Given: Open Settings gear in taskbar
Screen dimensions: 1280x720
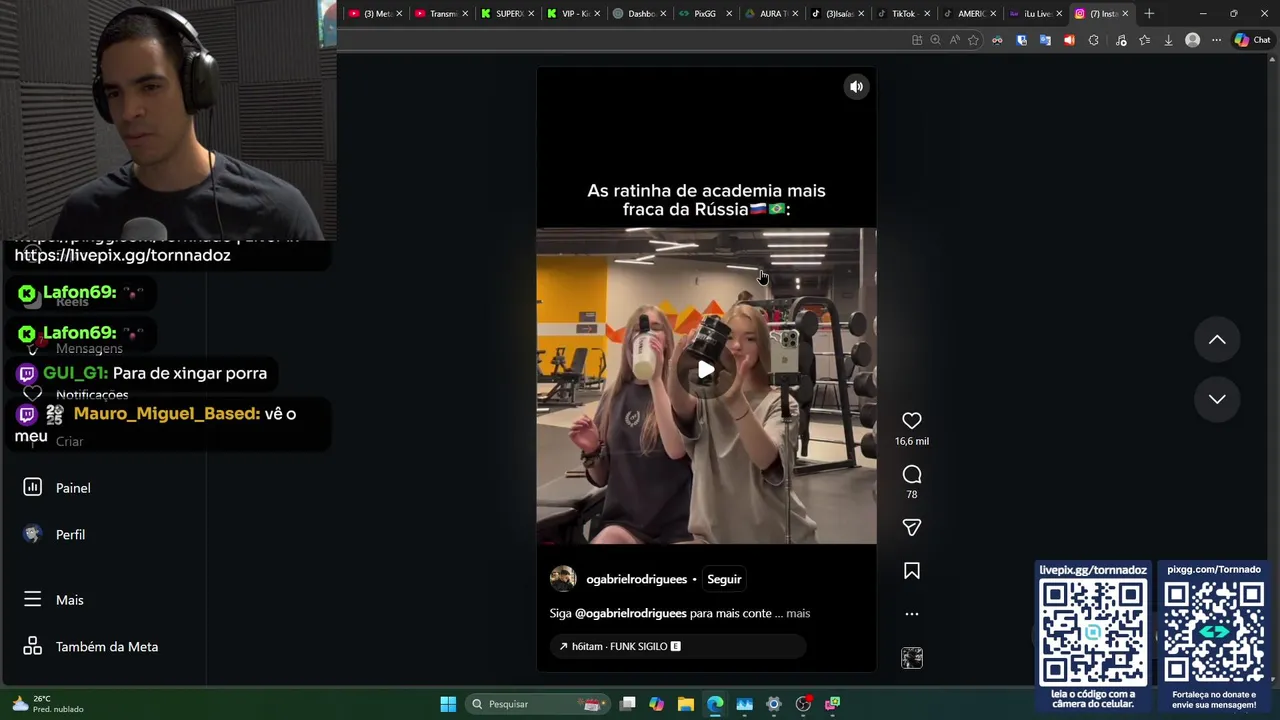Looking at the screenshot, I should (773, 704).
